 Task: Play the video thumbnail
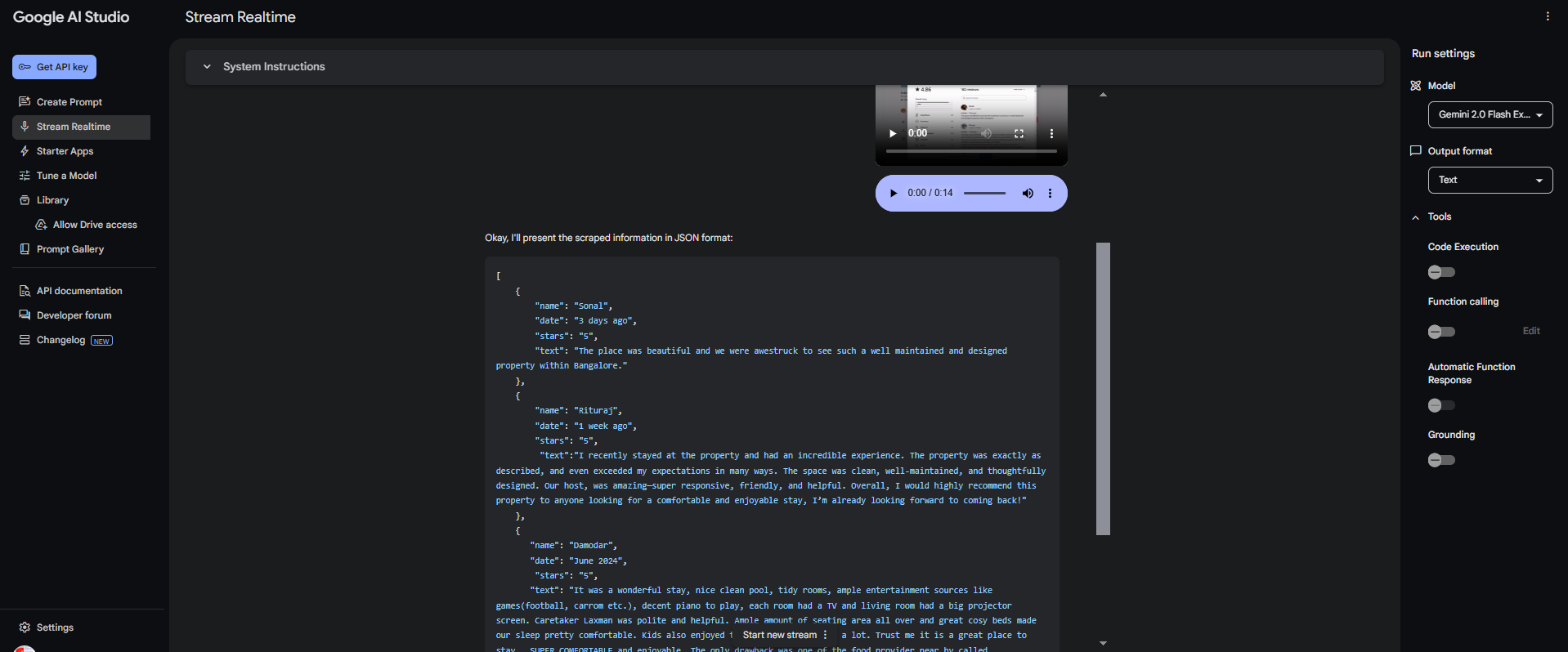pos(893,133)
